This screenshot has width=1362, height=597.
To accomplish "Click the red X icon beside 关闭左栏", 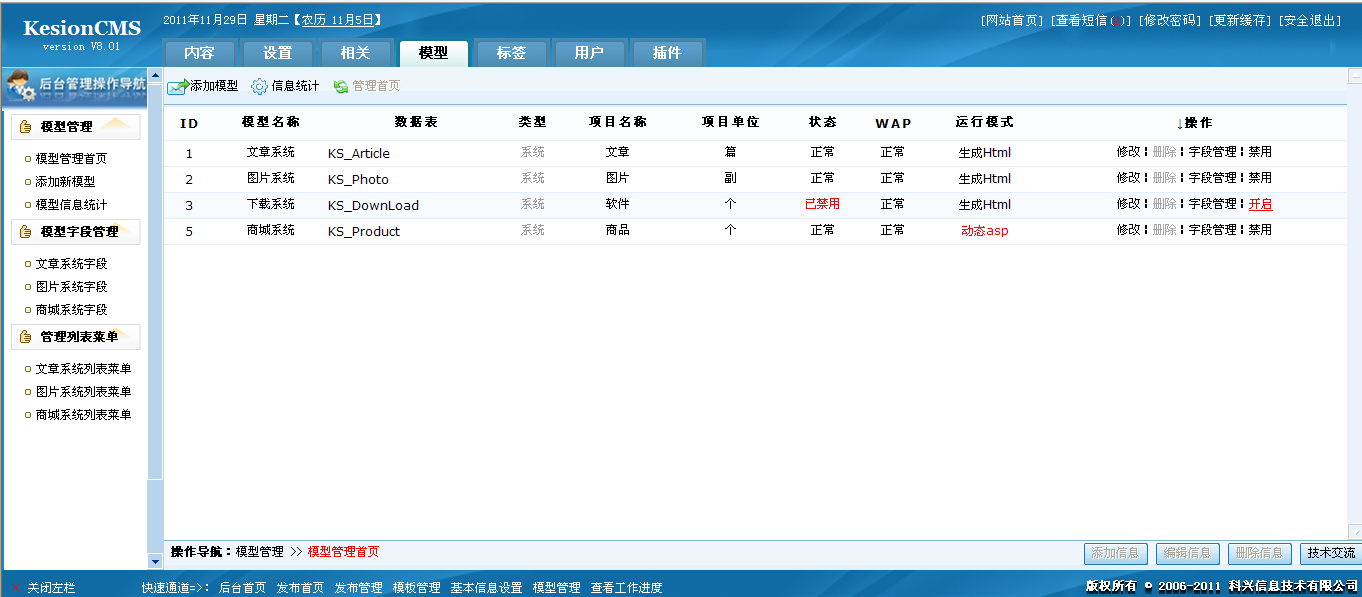I will point(15,587).
